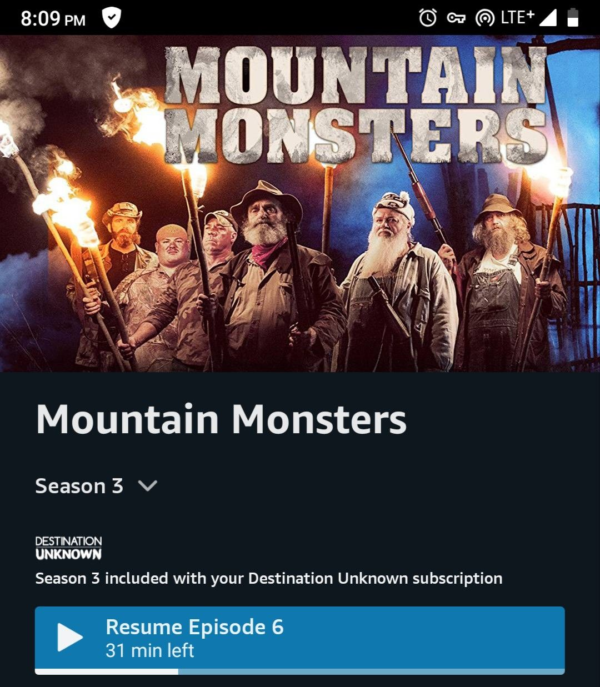Viewport: 600px width, 687px height.
Task: Tap the battery level icon
Action: click(x=573, y=18)
